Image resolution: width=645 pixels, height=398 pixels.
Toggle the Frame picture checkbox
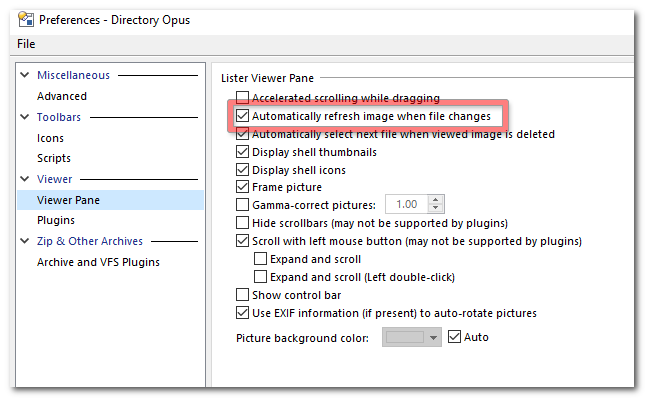(x=242, y=187)
